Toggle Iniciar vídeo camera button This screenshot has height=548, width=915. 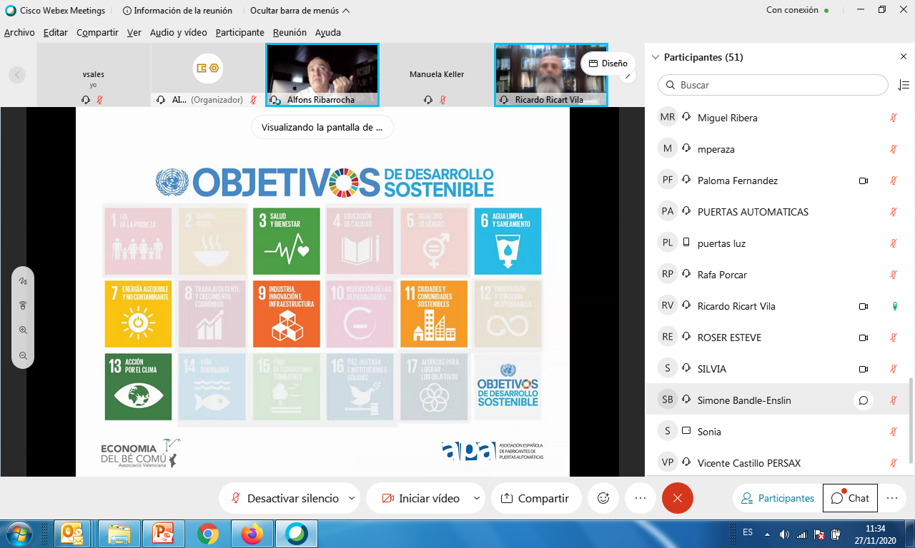pyautogui.click(x=419, y=498)
